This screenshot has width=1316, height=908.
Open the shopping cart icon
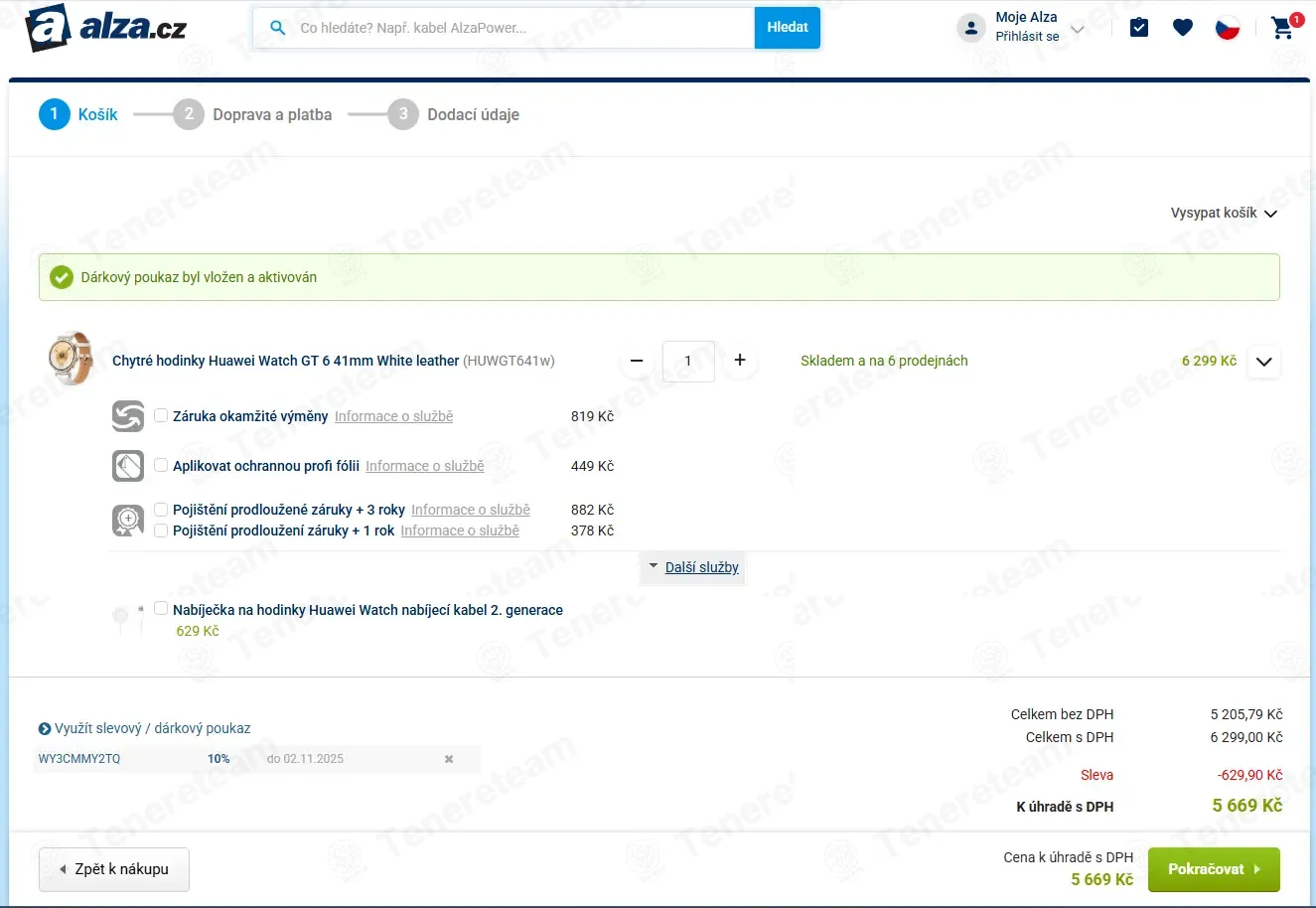(1282, 27)
